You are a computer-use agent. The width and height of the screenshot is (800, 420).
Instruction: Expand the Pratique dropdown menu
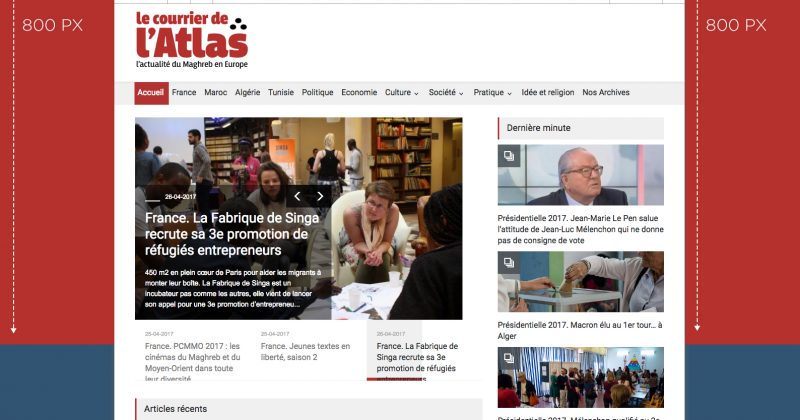[x=492, y=92]
